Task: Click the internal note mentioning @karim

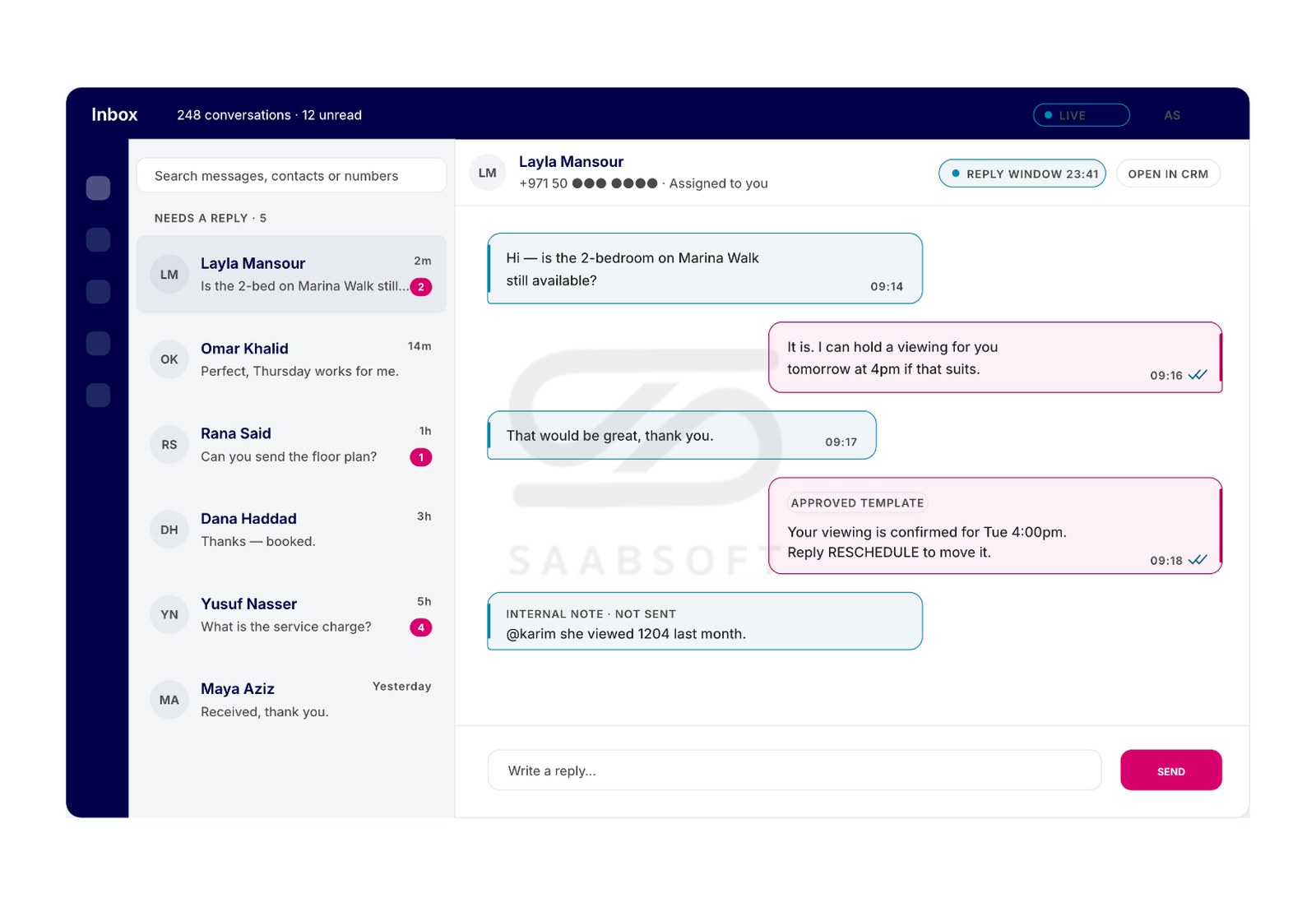Action: point(705,621)
